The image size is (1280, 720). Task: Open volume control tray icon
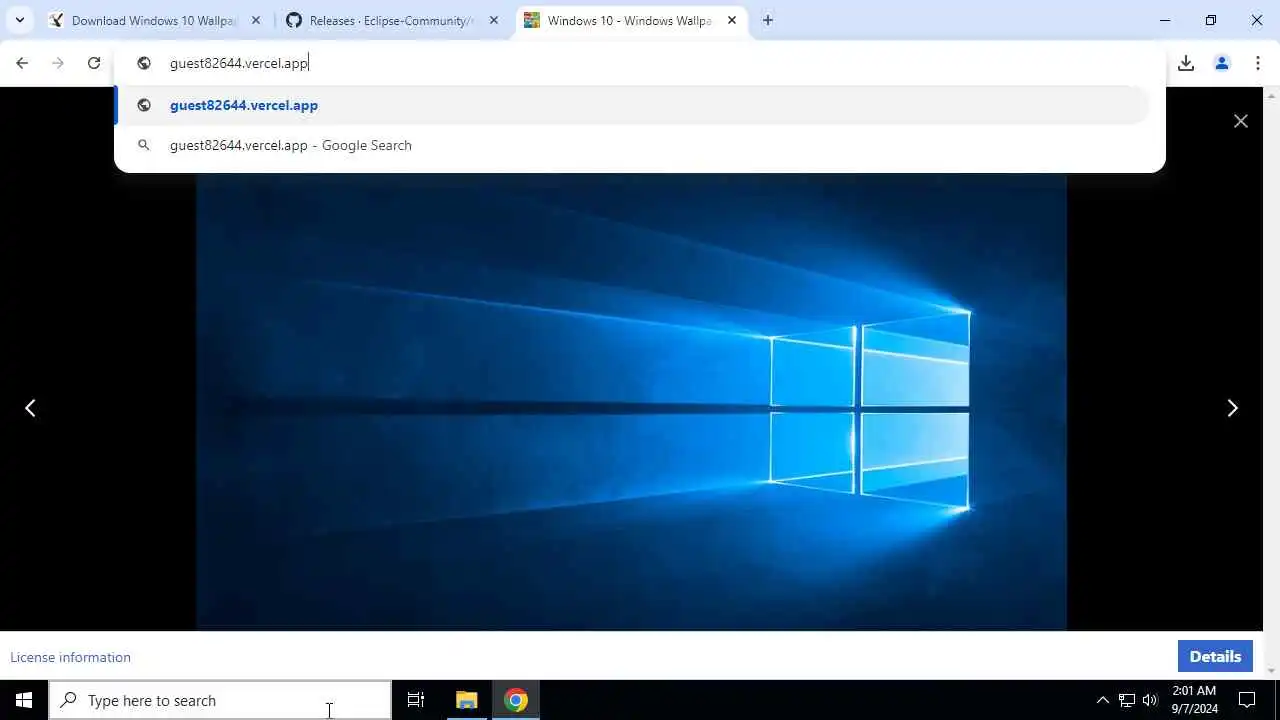click(1150, 700)
